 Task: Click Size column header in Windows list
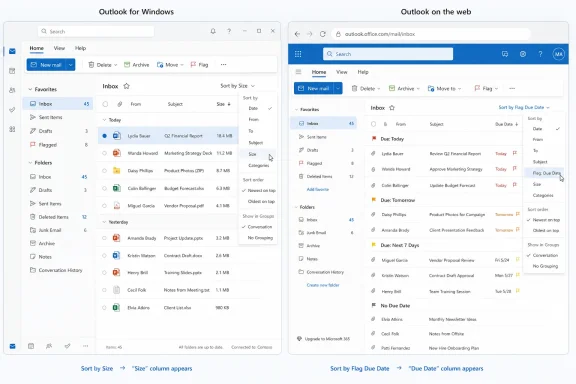[223, 104]
